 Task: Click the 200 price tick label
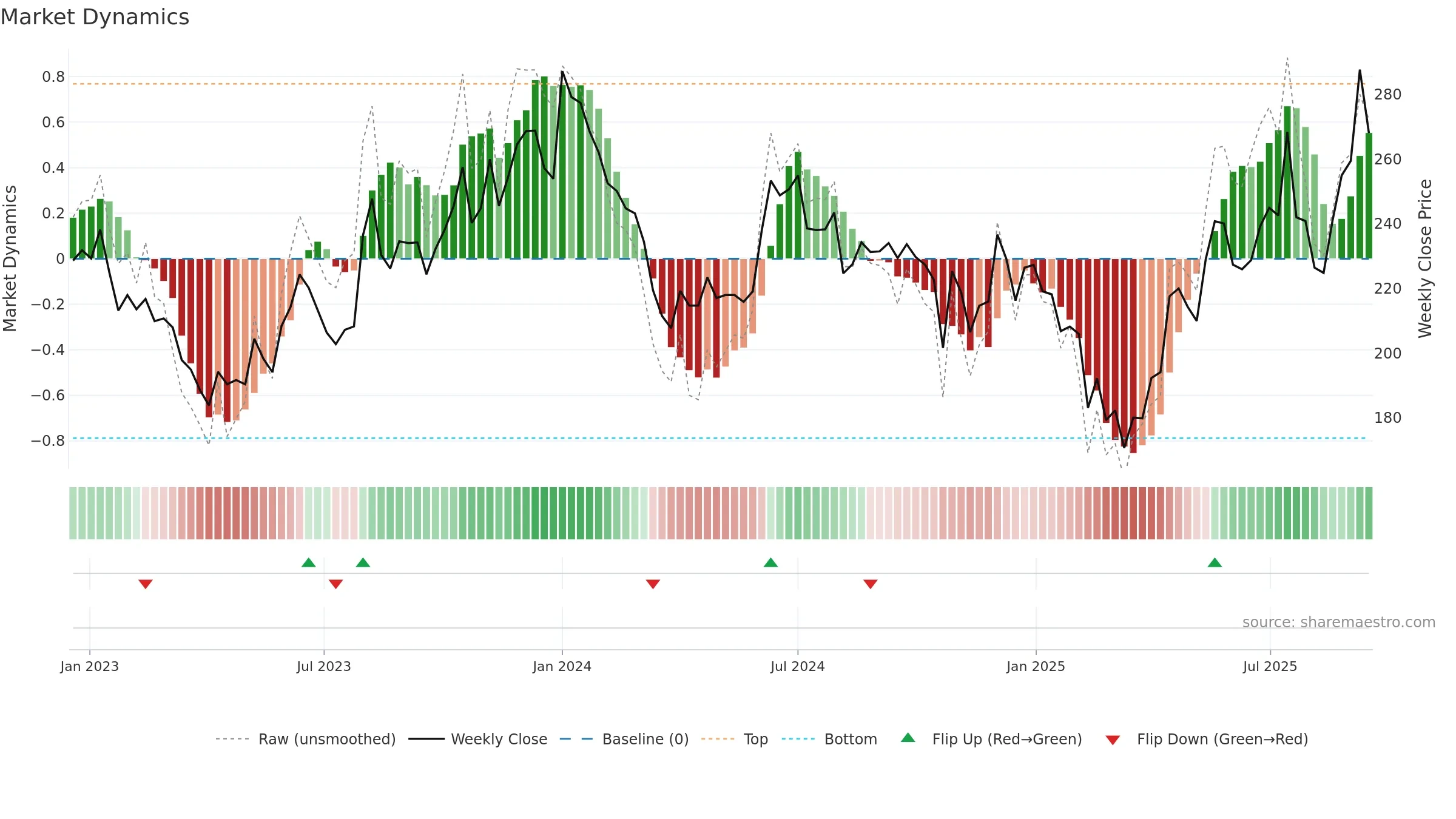pyautogui.click(x=1387, y=353)
